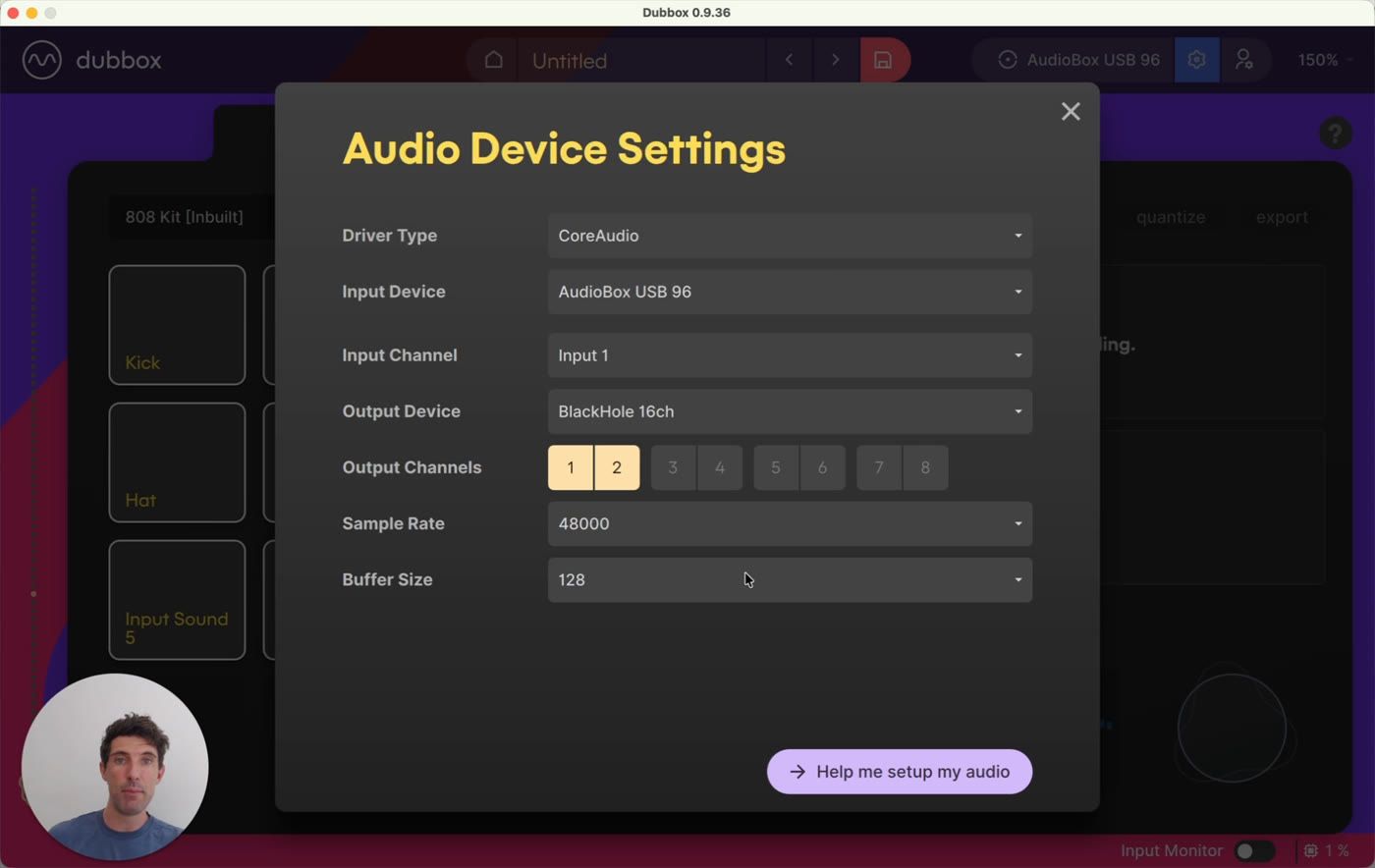The image size is (1375, 868).
Task: Open the user account settings icon
Action: pos(1244,60)
